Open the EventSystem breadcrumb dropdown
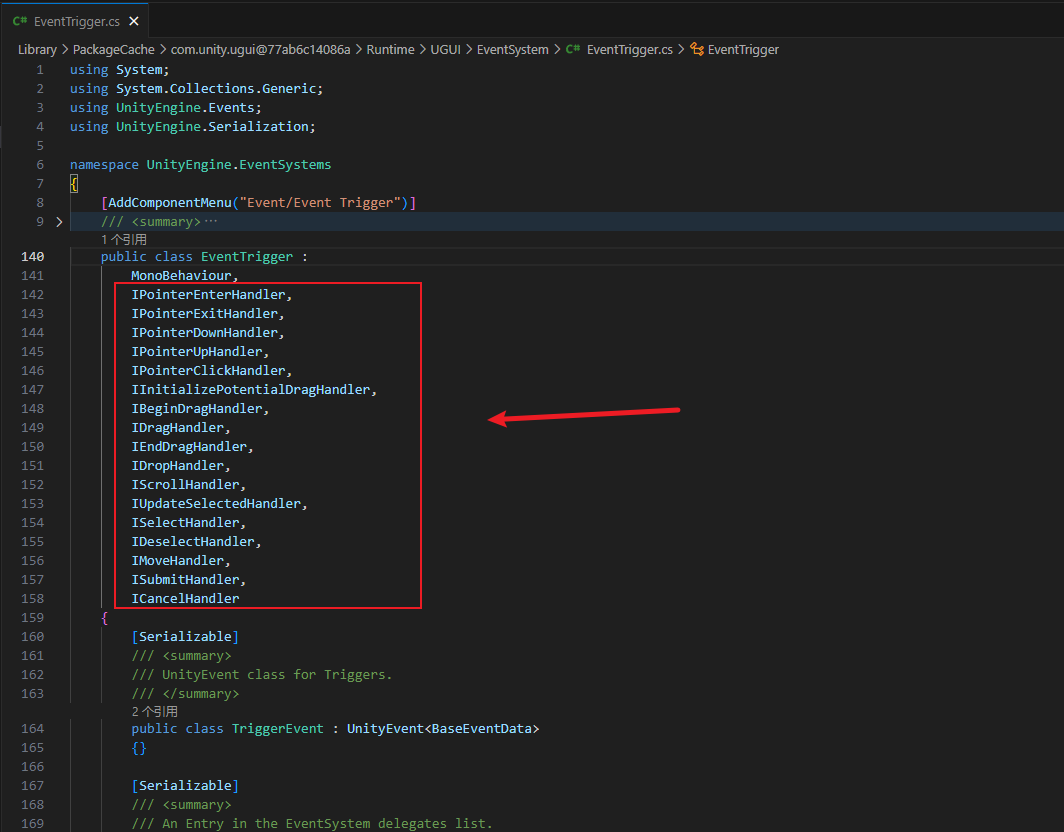Image resolution: width=1064 pixels, height=832 pixels. pos(513,49)
